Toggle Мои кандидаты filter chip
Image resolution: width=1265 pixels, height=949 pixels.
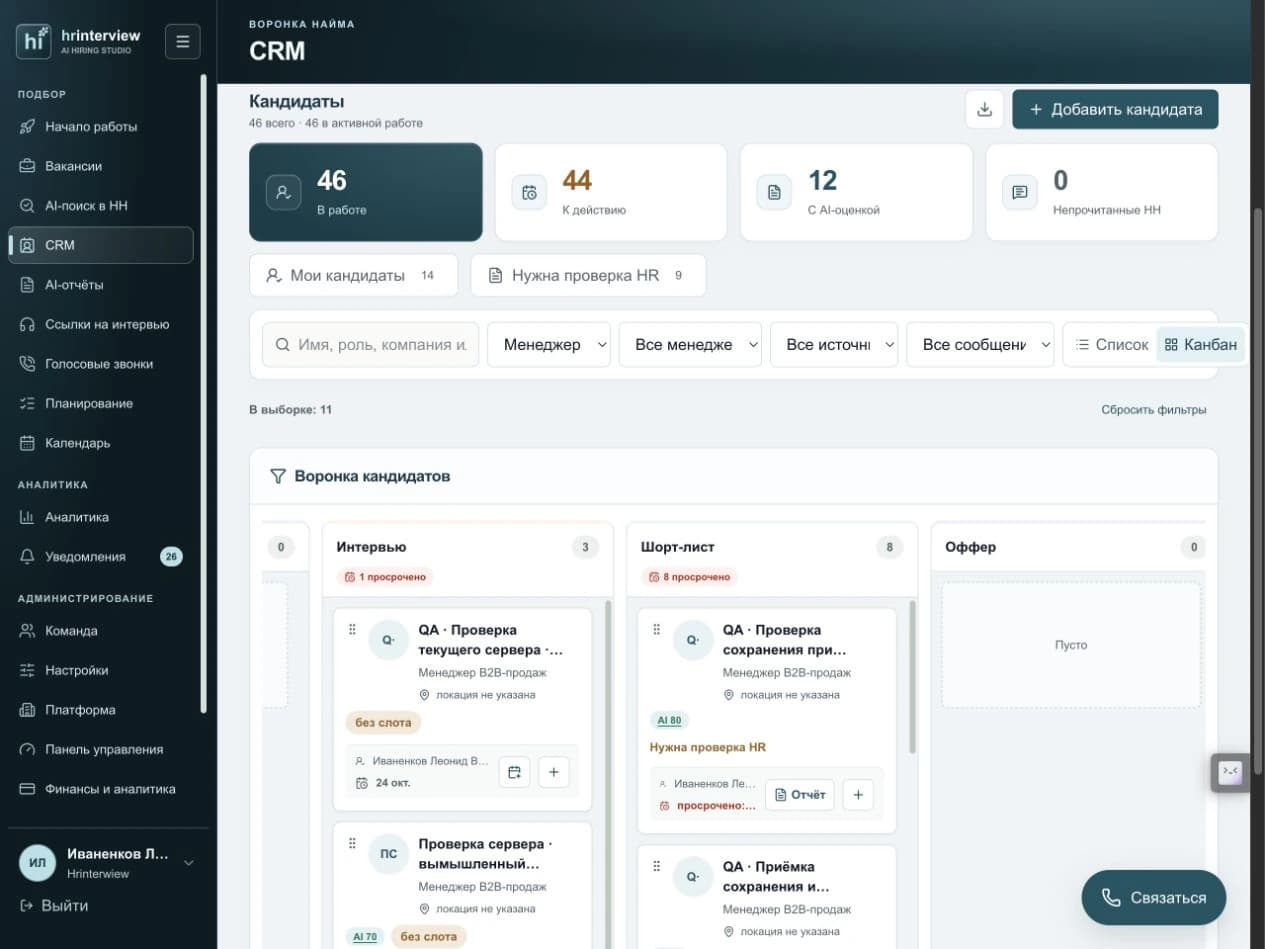[353, 275]
